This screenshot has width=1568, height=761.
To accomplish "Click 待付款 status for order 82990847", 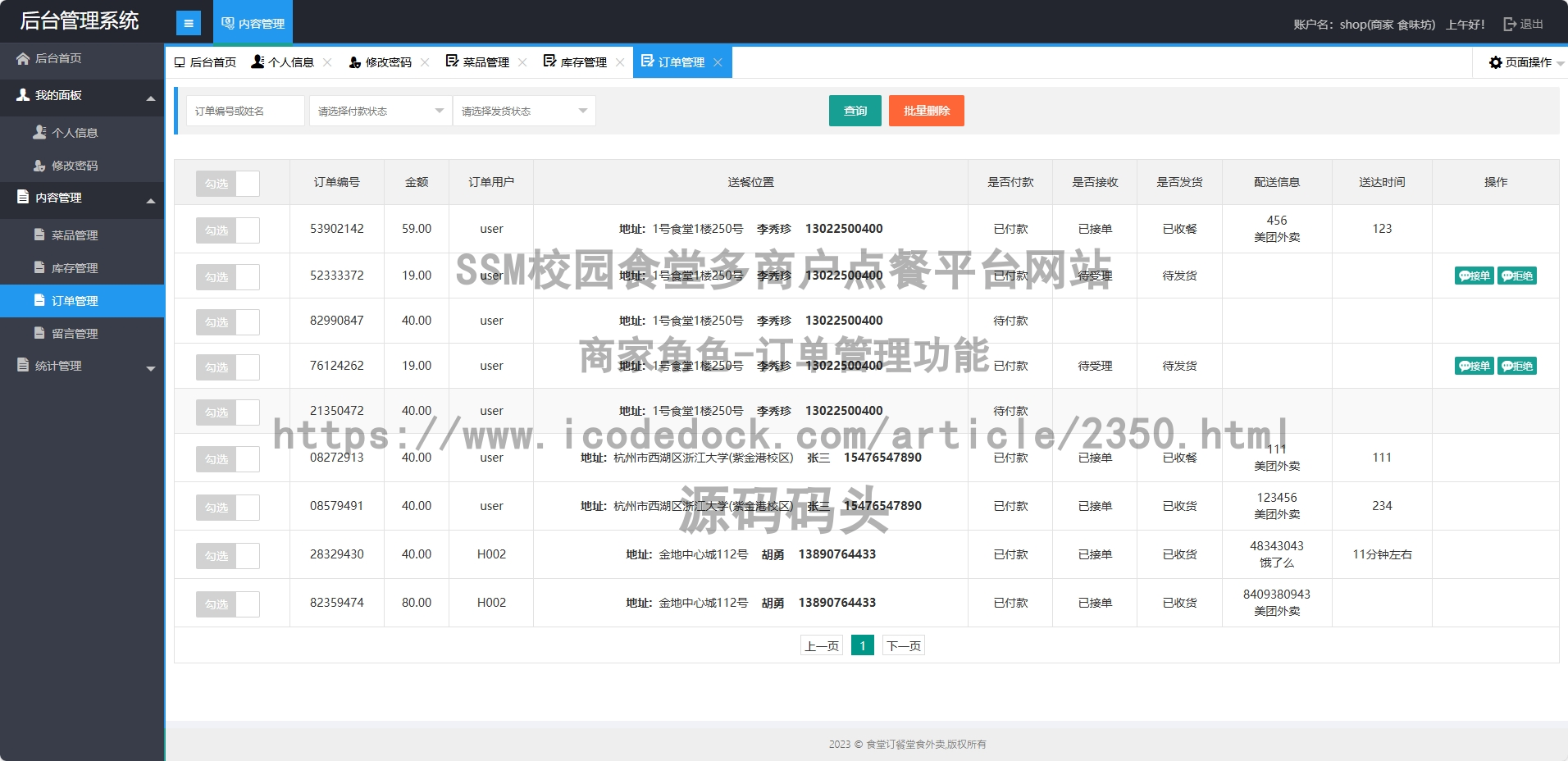I will 1010,321.
